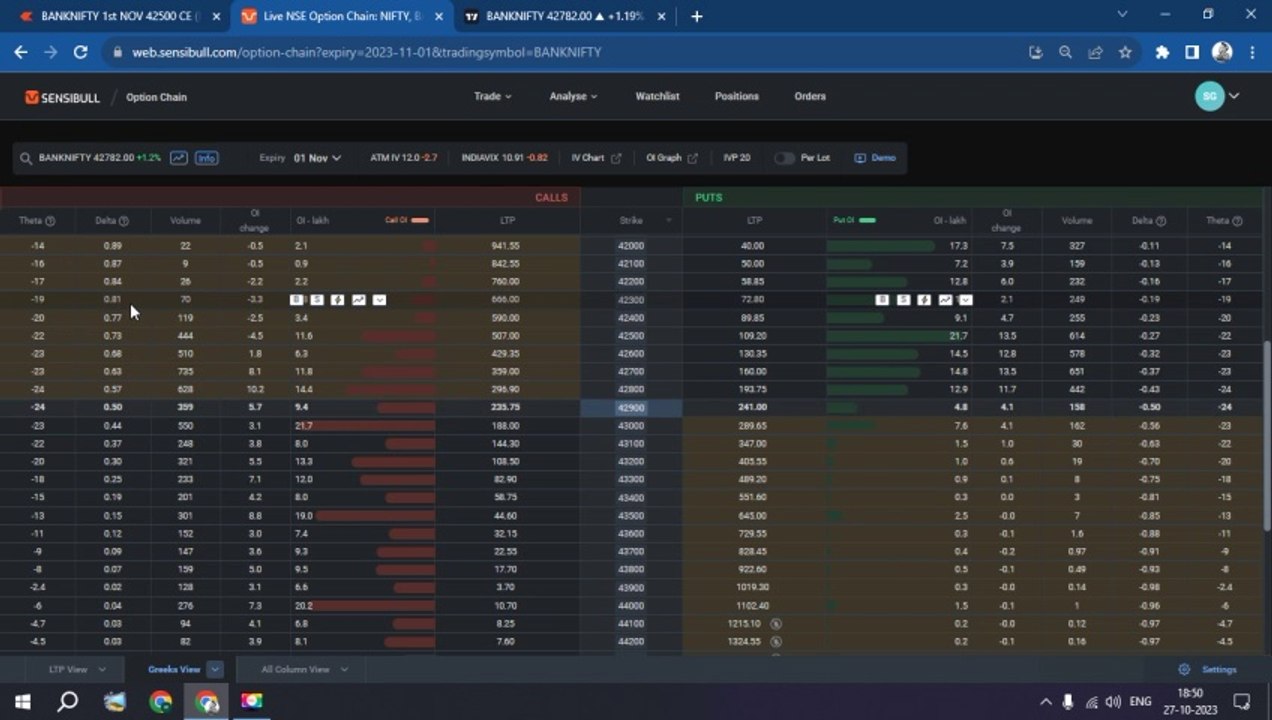Expand the Trade menu
The width and height of the screenshot is (1272, 720).
pyautogui.click(x=492, y=96)
